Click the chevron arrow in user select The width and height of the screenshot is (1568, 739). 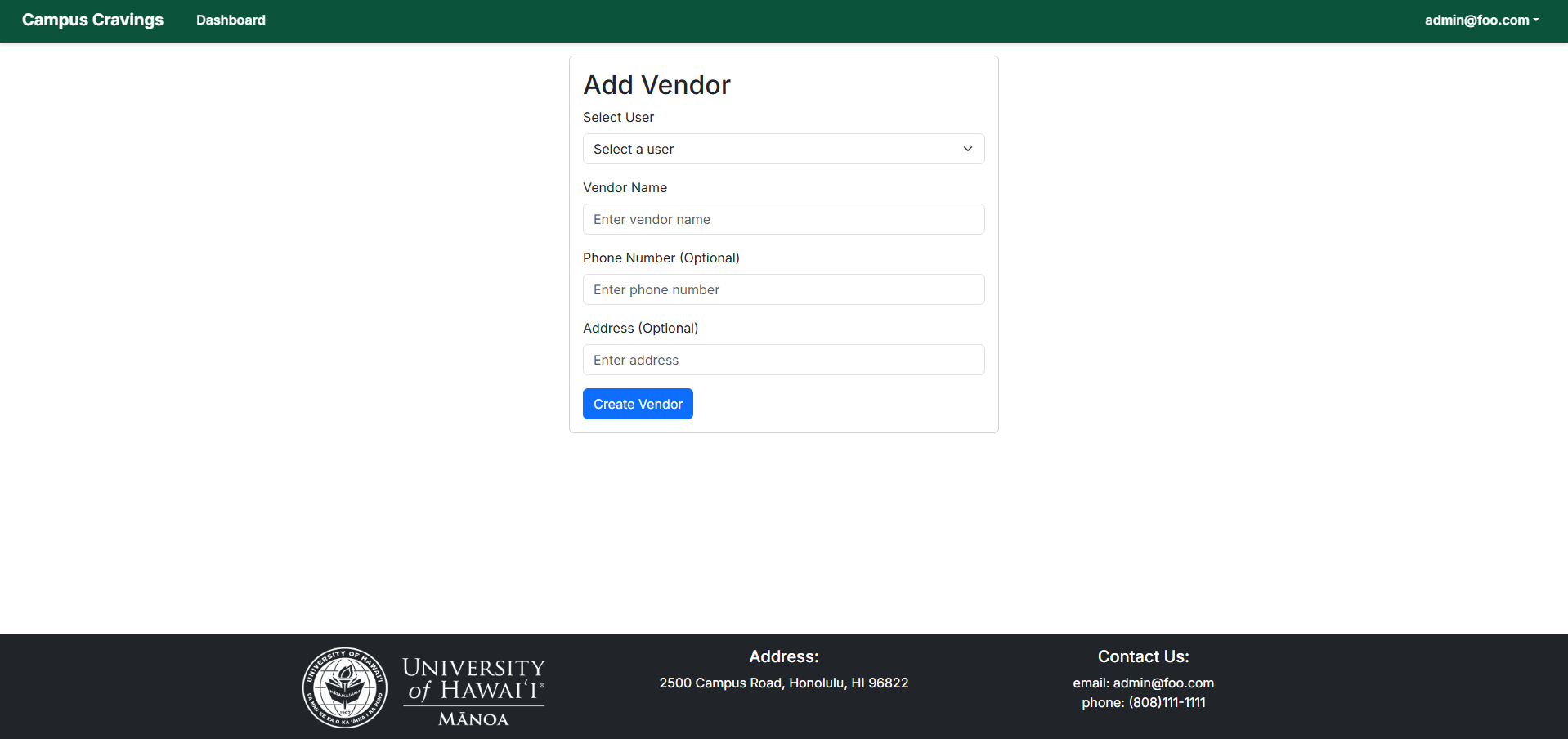pos(967,149)
